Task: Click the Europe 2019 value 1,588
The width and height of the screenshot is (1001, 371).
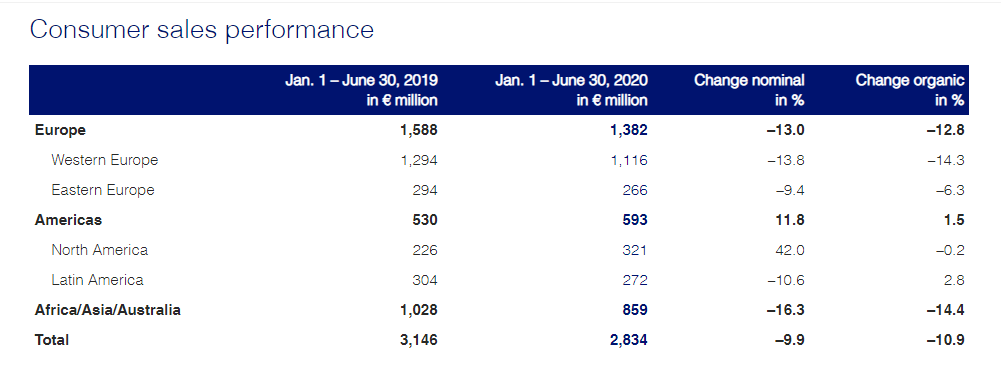Action: pyautogui.click(x=419, y=130)
